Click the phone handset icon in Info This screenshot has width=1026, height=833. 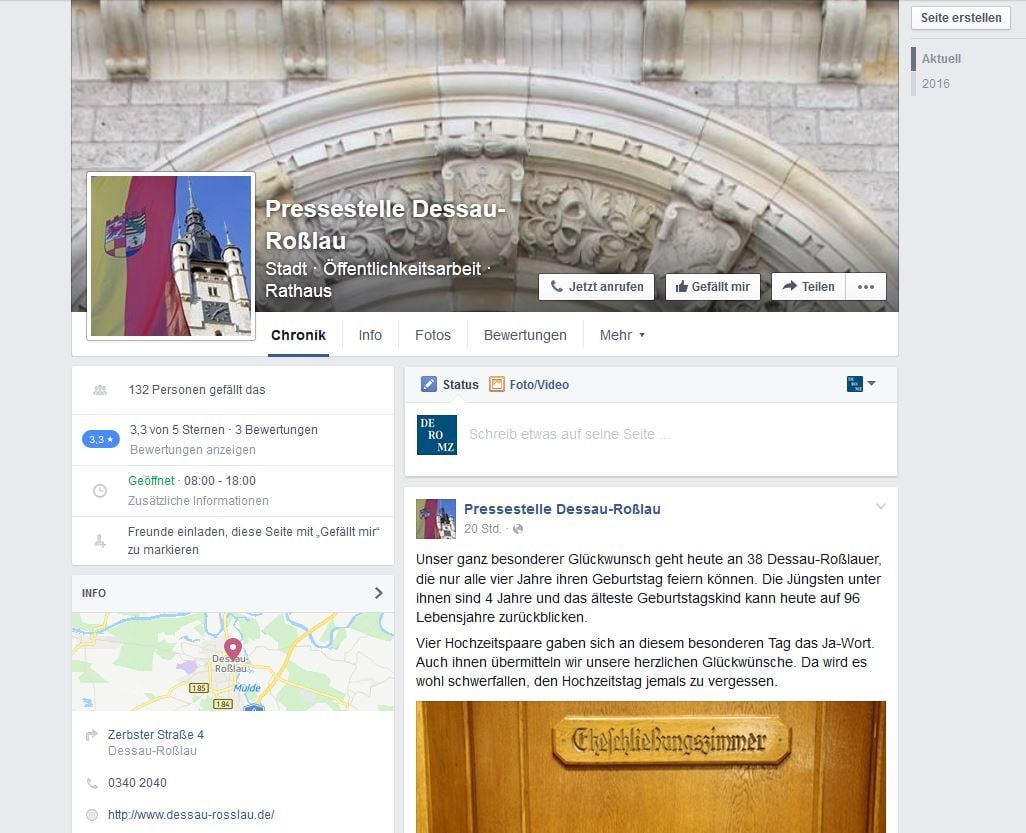[92, 783]
